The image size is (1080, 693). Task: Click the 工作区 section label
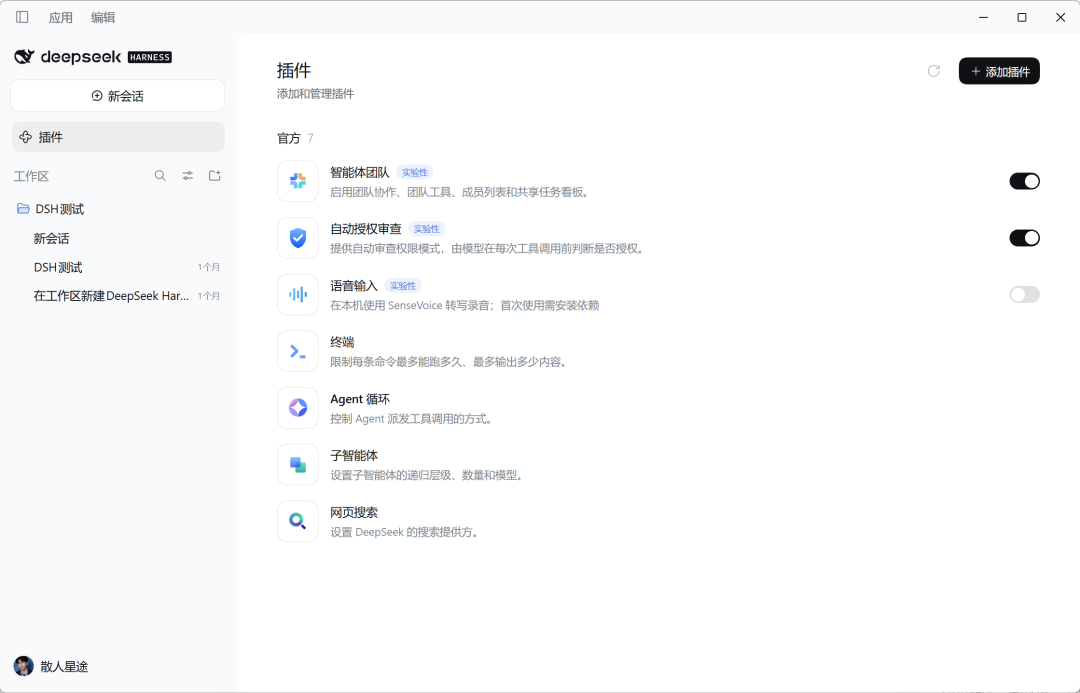click(x=32, y=176)
